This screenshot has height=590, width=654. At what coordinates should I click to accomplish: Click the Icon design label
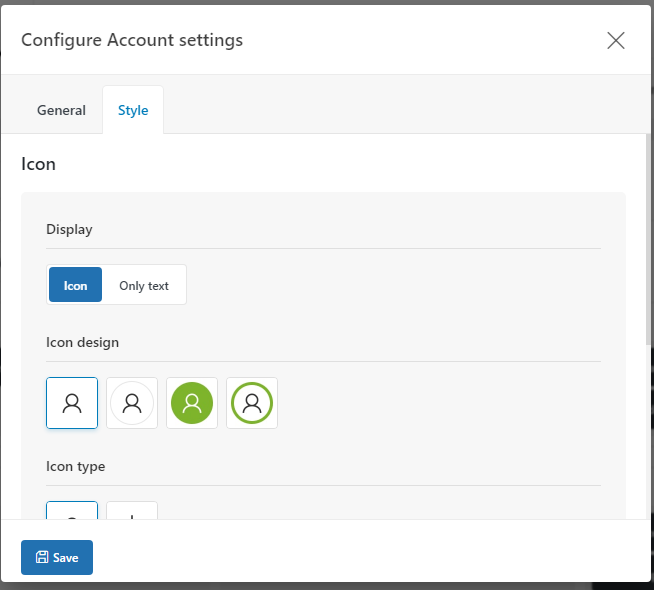click(x=83, y=342)
